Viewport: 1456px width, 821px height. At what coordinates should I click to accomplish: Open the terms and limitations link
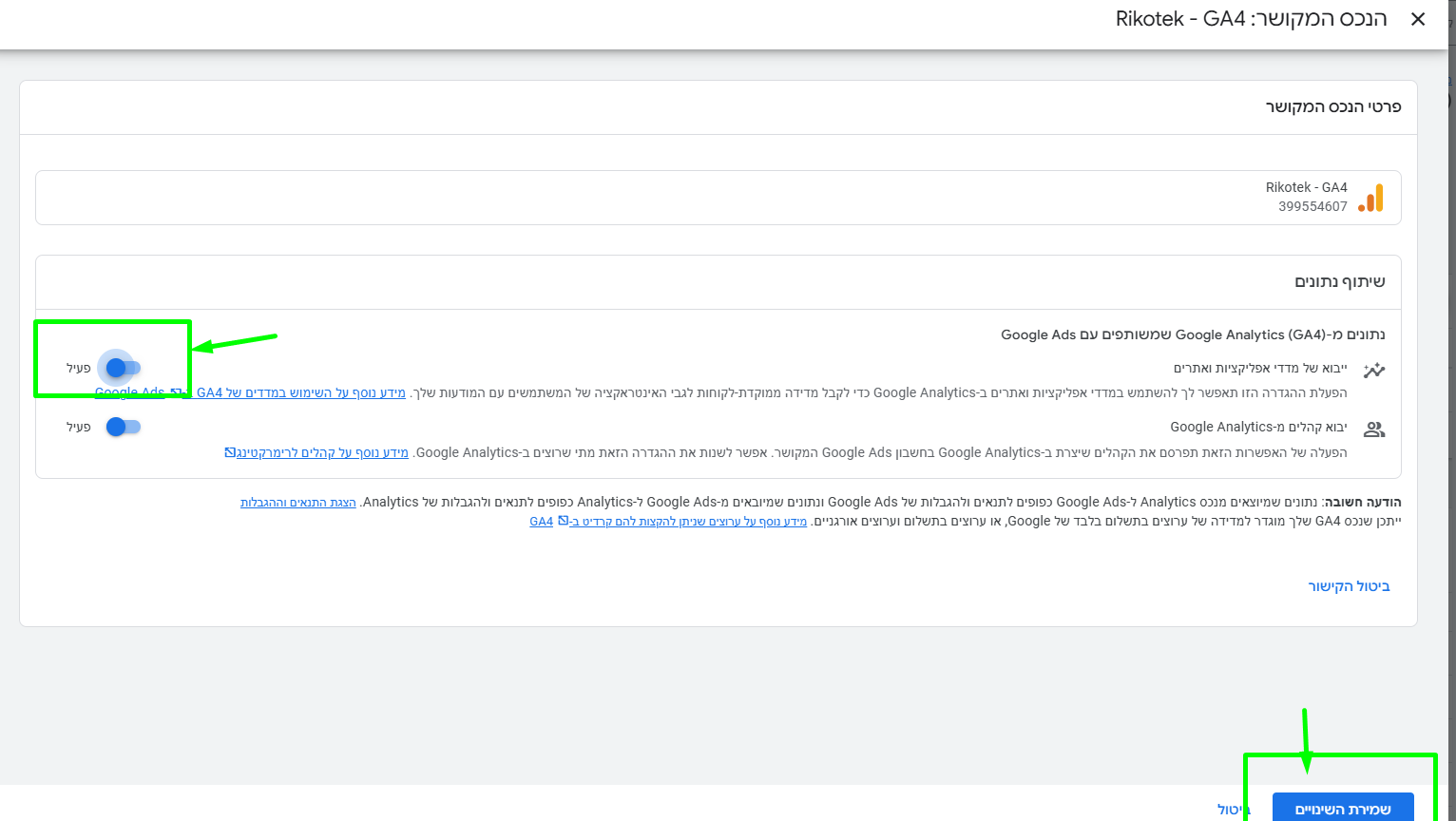(298, 502)
